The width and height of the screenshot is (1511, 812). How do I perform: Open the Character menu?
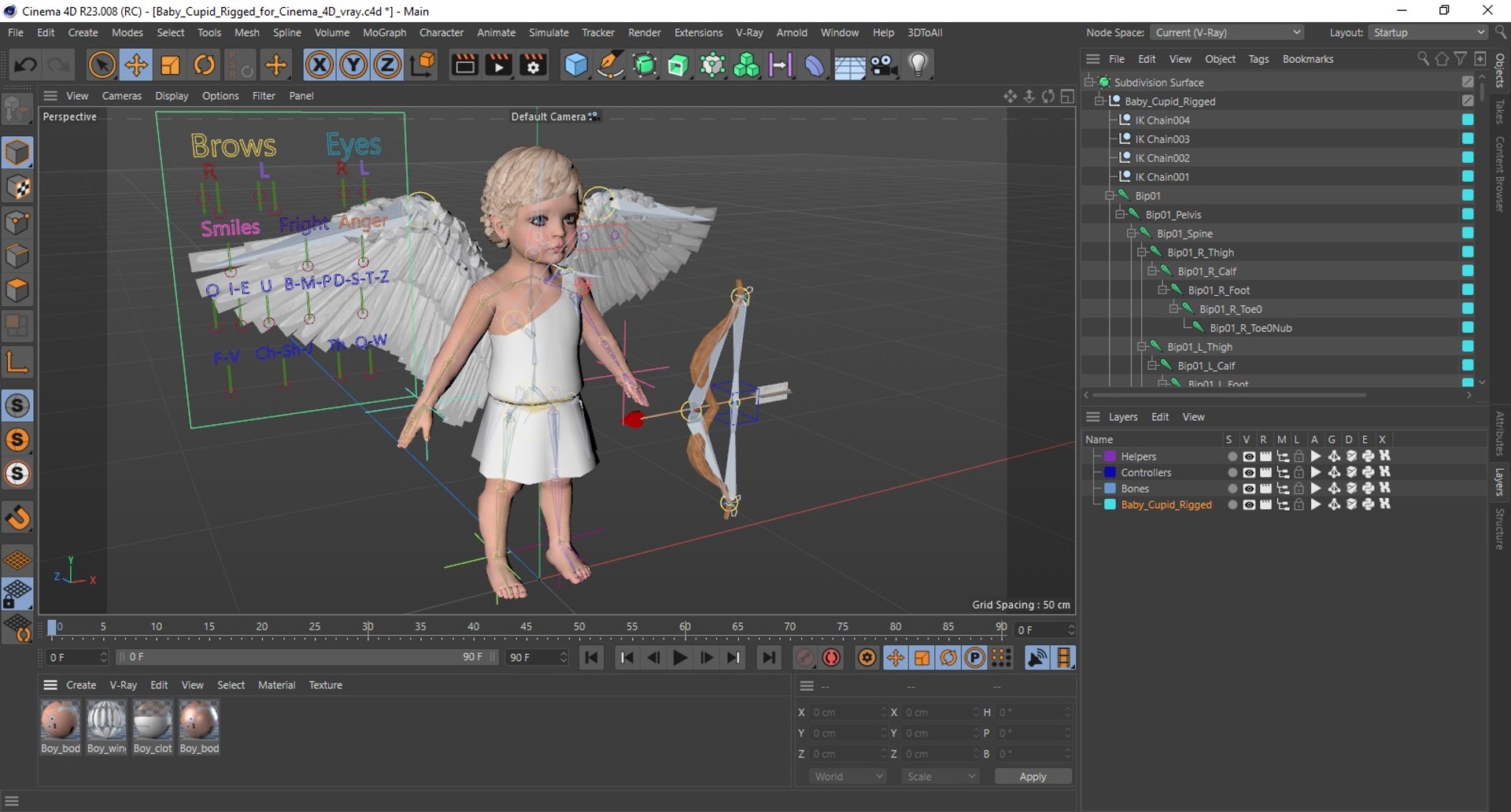click(441, 32)
